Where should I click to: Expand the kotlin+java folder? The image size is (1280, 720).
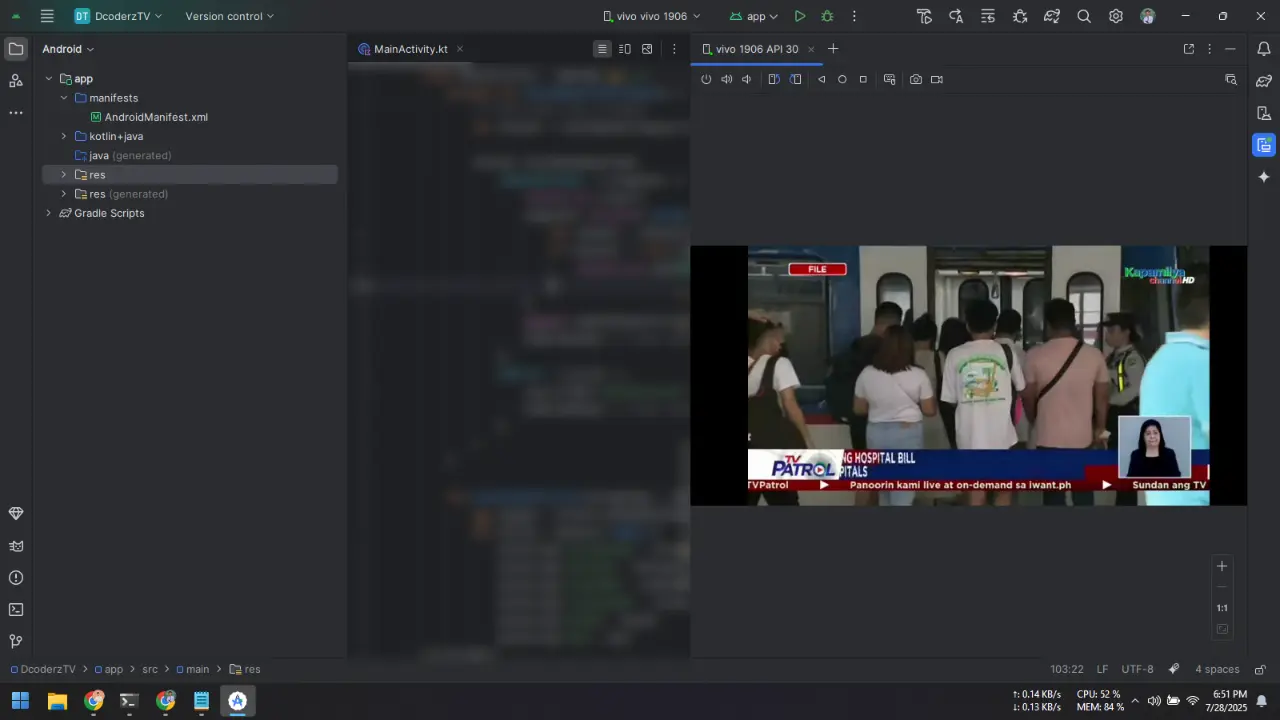click(x=64, y=136)
